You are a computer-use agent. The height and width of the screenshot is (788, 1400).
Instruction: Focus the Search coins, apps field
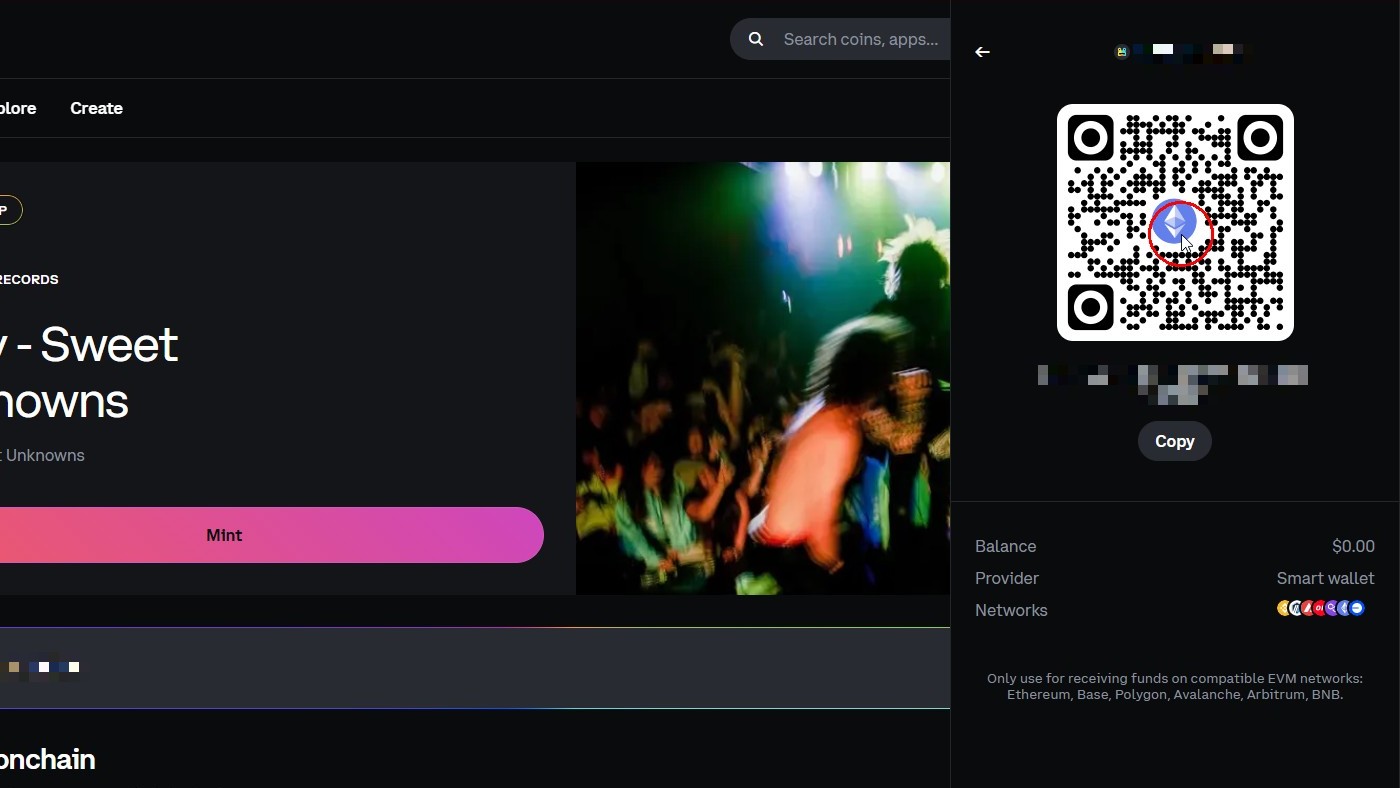click(x=840, y=39)
